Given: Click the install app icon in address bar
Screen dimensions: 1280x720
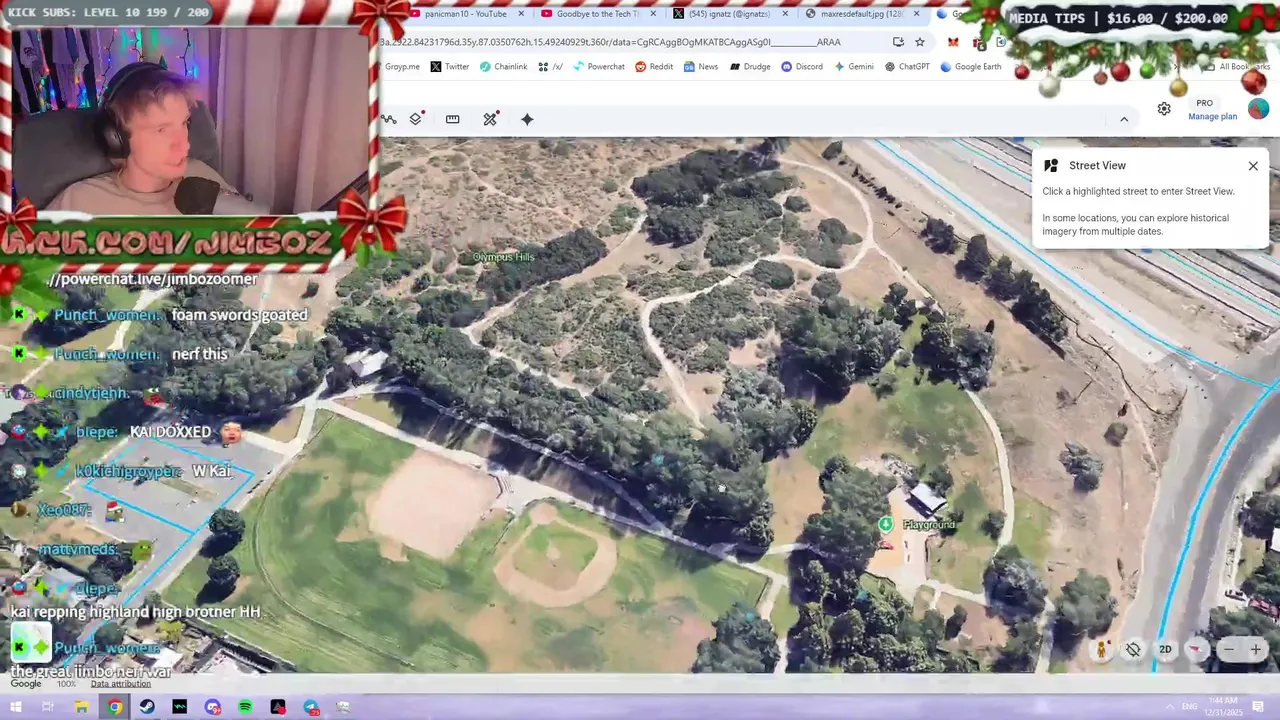Looking at the screenshot, I should coord(898,42).
